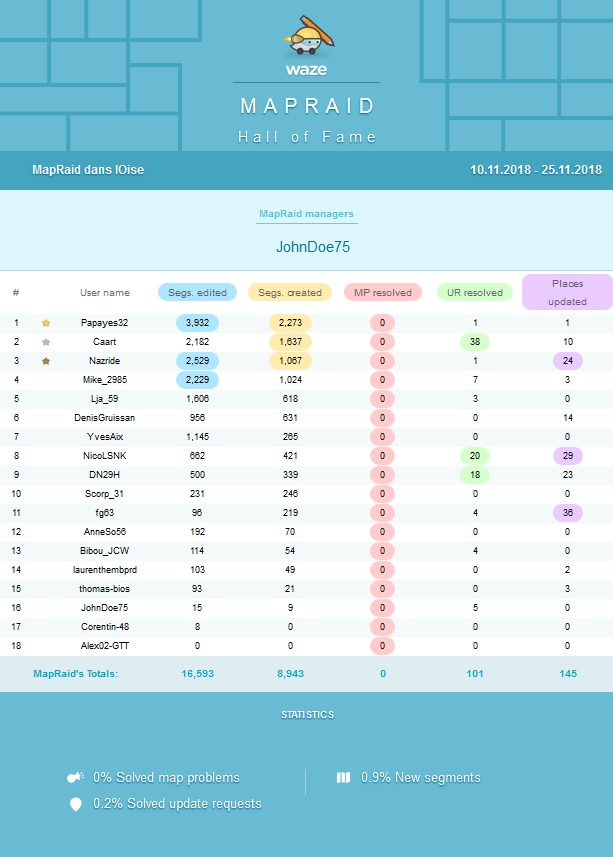Click the blue 3,932 segments edited badge
613x857 pixels.
197,323
